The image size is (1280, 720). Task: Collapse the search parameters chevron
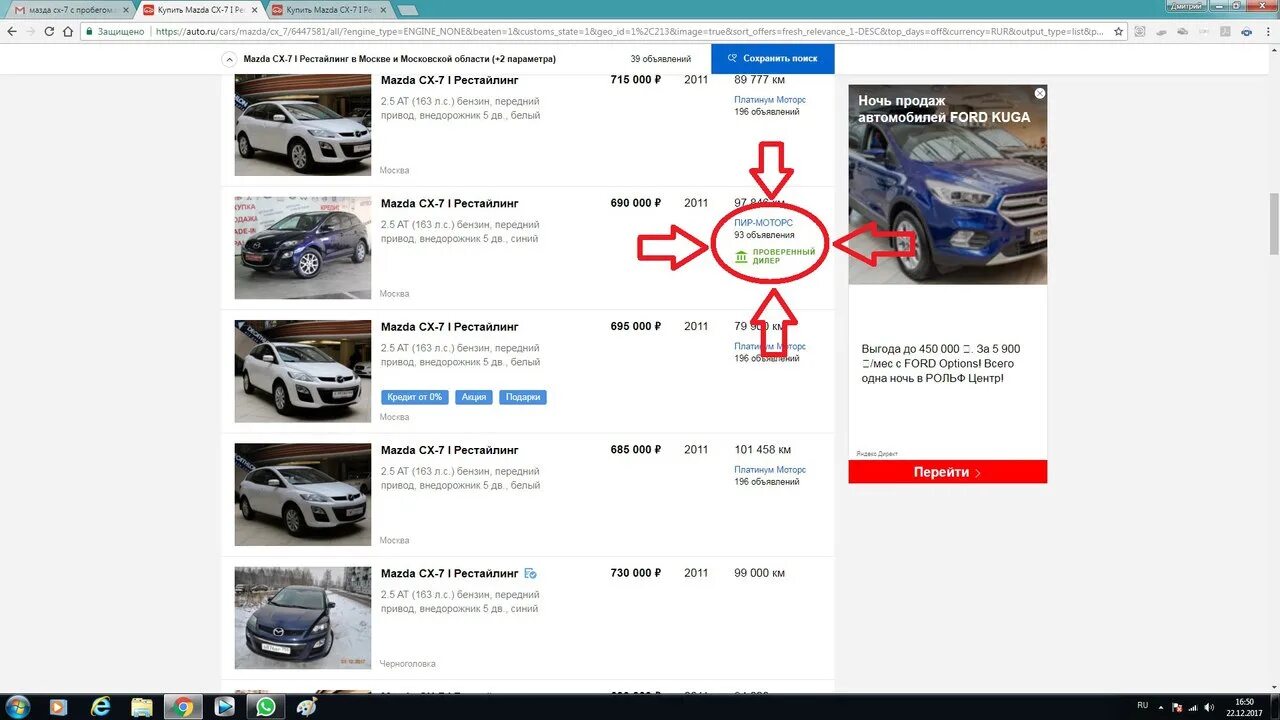228,59
